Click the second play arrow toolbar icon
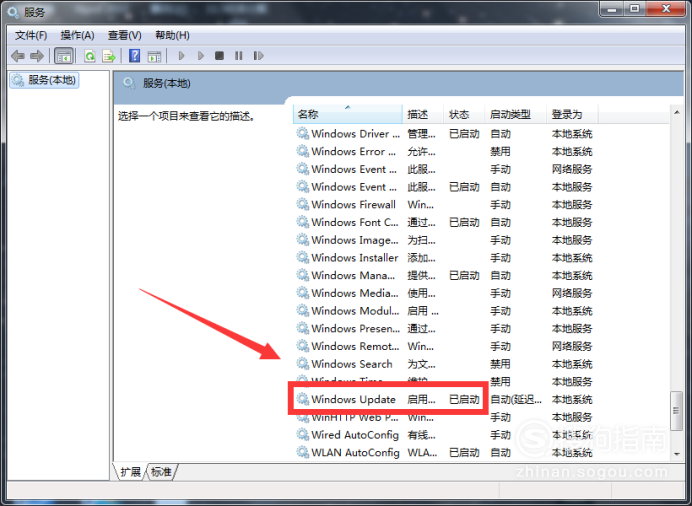 (x=201, y=56)
